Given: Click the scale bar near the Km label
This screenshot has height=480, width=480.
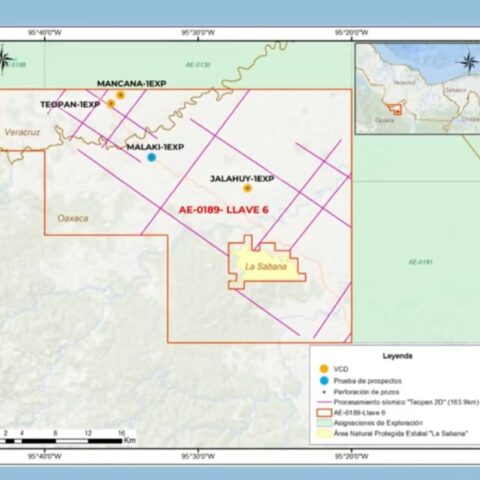Looking at the screenshot, I should 61,441.
